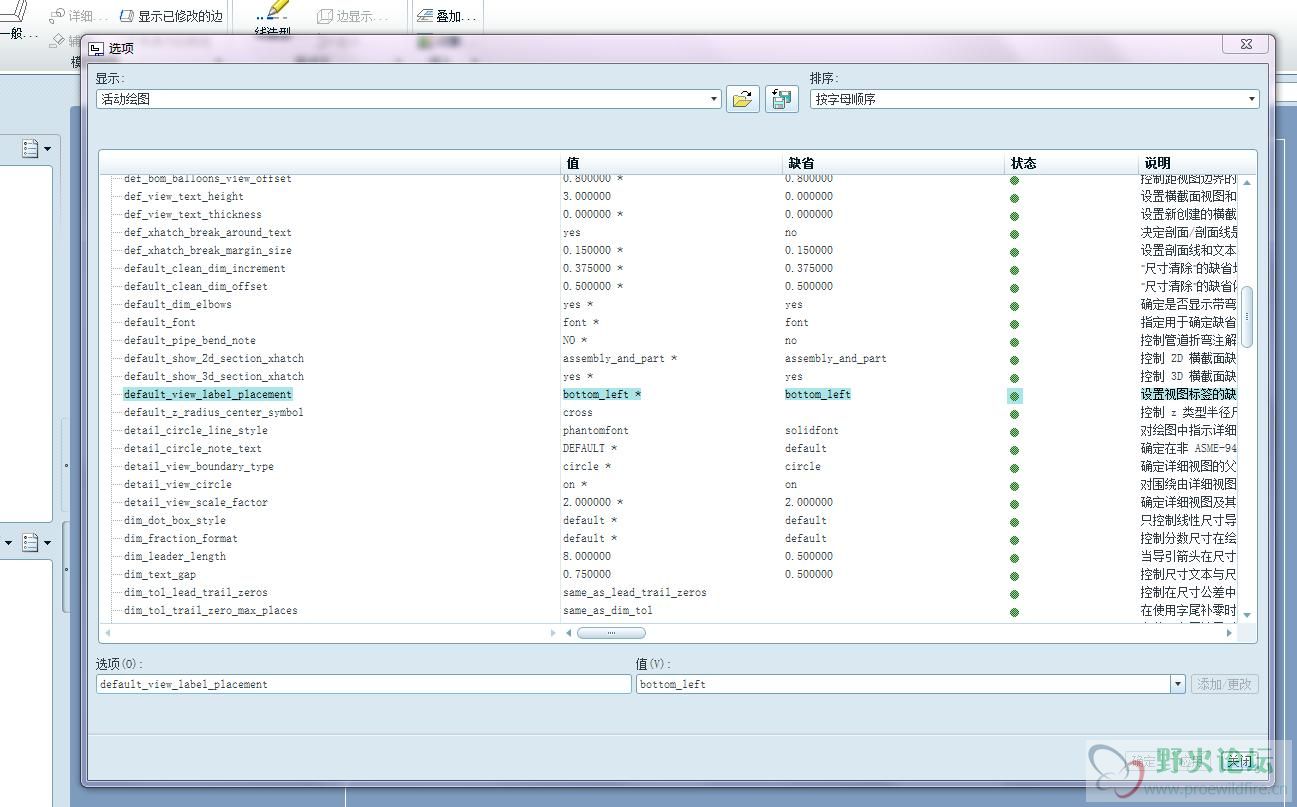Viewport: 1297px width, 807px height.
Task: Expand arrow next to lower left-panel list icon
Action: point(47,542)
